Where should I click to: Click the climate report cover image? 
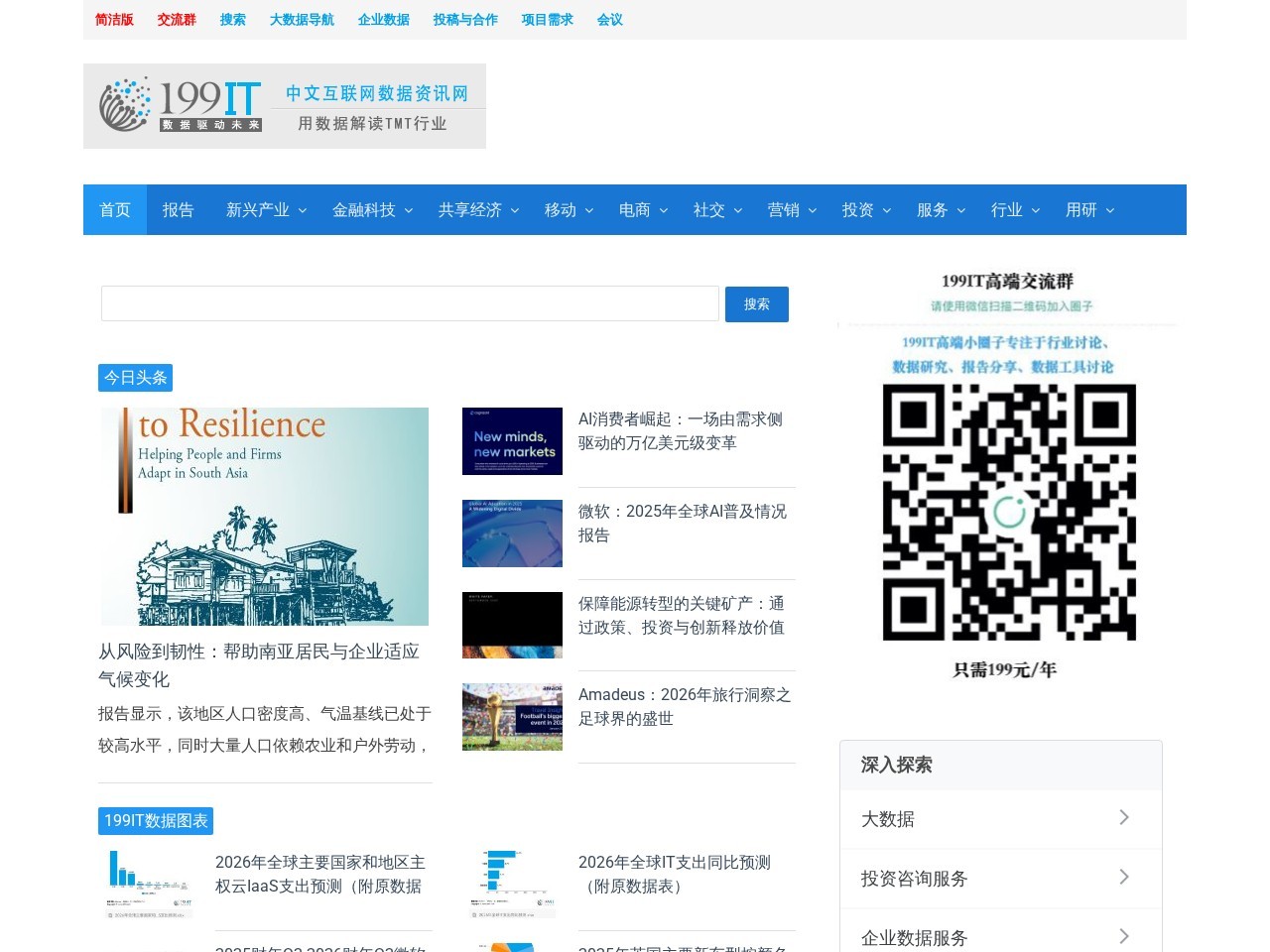pos(264,516)
